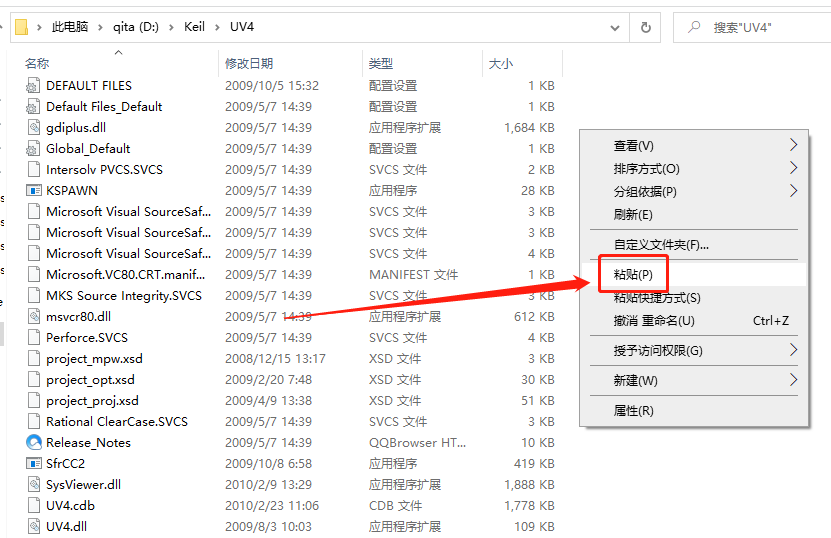Expand the chevron before 此电脑 breadcrumb
The width and height of the screenshot is (831, 538).
[39, 27]
